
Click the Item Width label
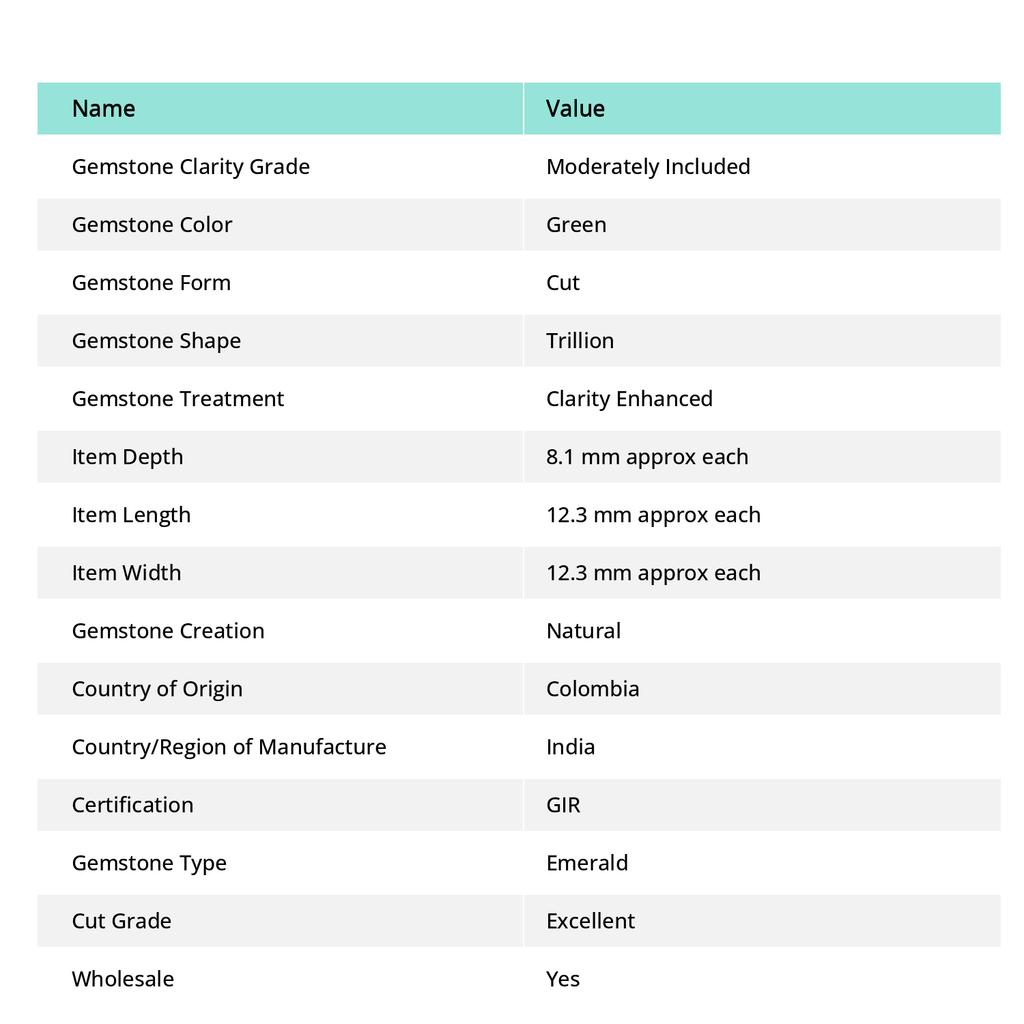click(127, 572)
